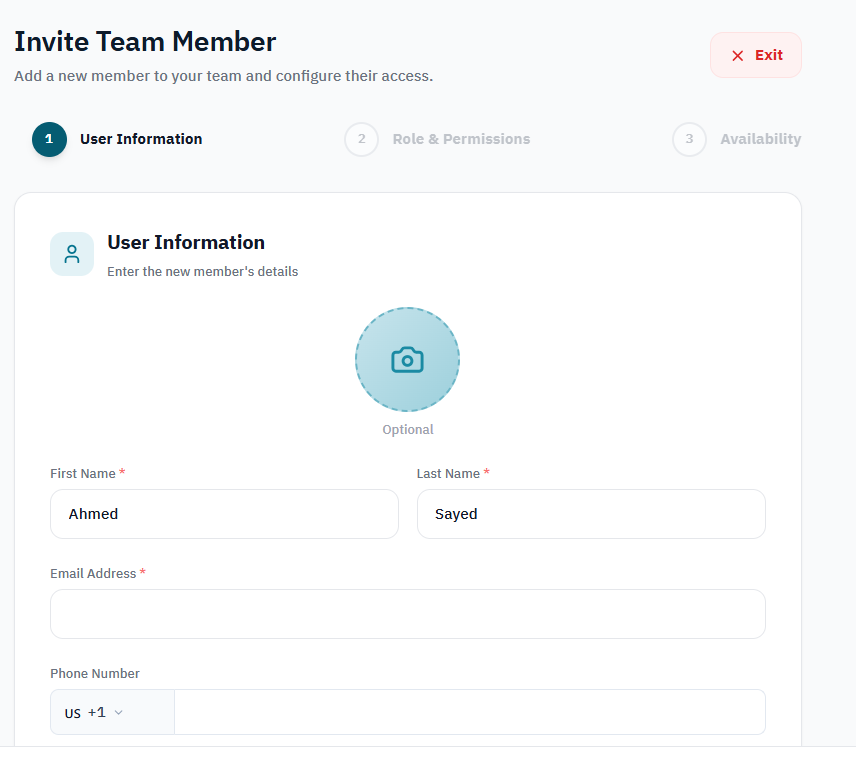Image resolution: width=856 pixels, height=782 pixels.
Task: Focus the First Name field containing Ahmed
Action: [x=224, y=514]
